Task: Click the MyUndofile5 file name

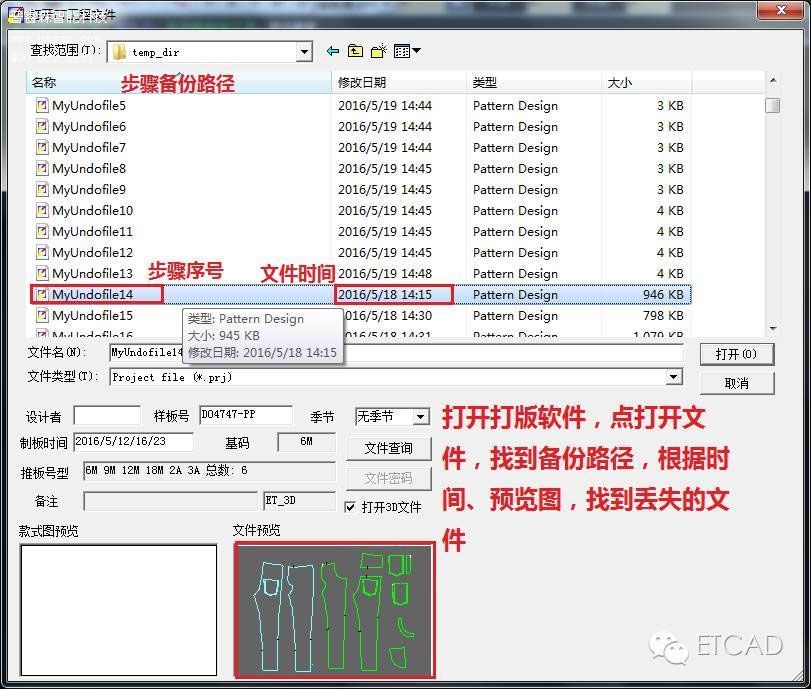Action: click(x=89, y=106)
